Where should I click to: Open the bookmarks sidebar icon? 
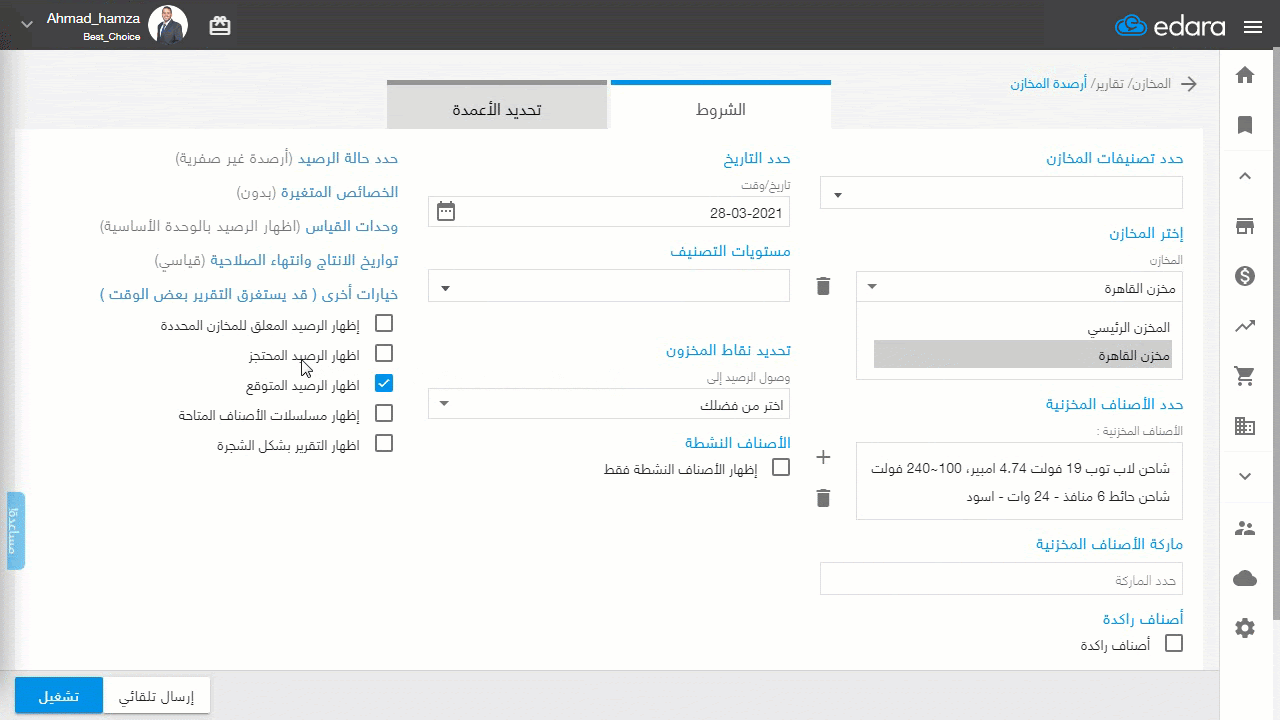tap(1245, 125)
